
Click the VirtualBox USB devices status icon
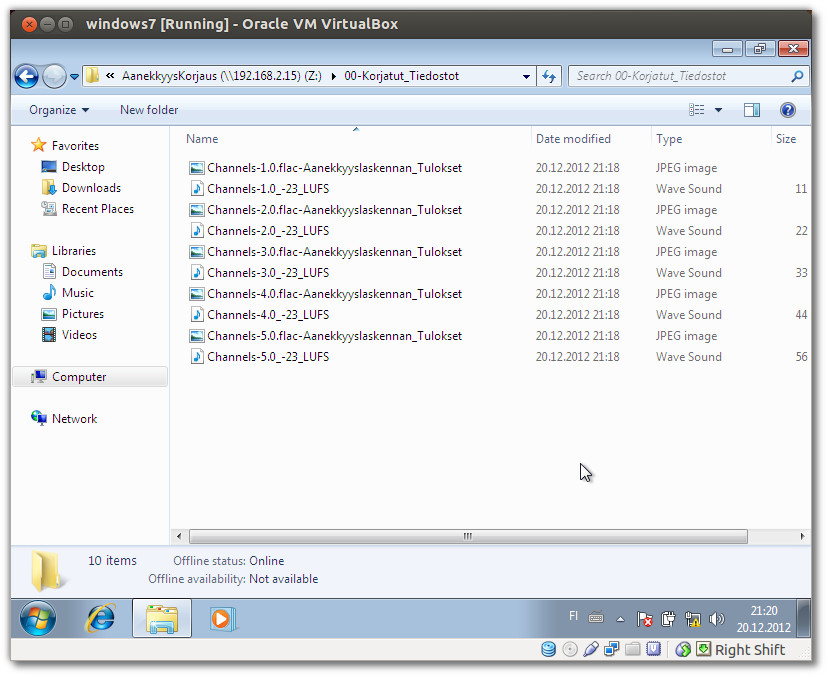[591, 650]
